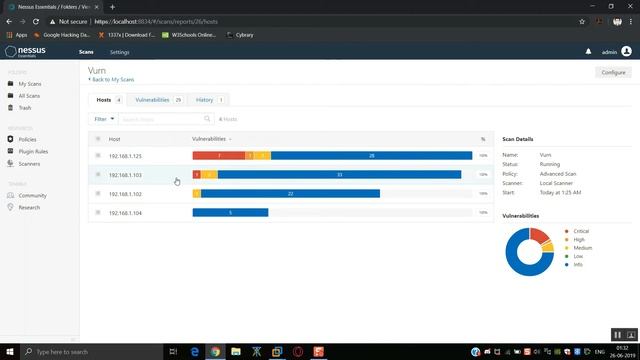Open My Scans folder link
This screenshot has width=640, height=360.
pyautogui.click(x=30, y=84)
